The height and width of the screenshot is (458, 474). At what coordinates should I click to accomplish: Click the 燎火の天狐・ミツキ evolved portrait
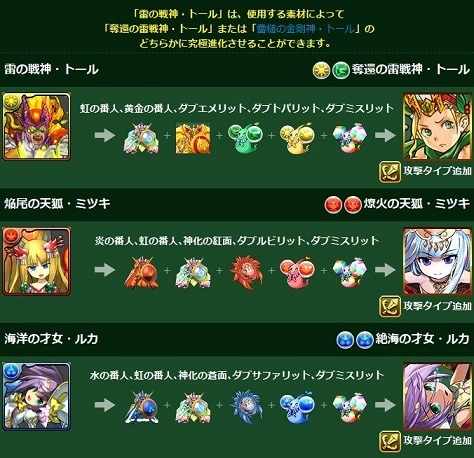[x=437, y=261]
